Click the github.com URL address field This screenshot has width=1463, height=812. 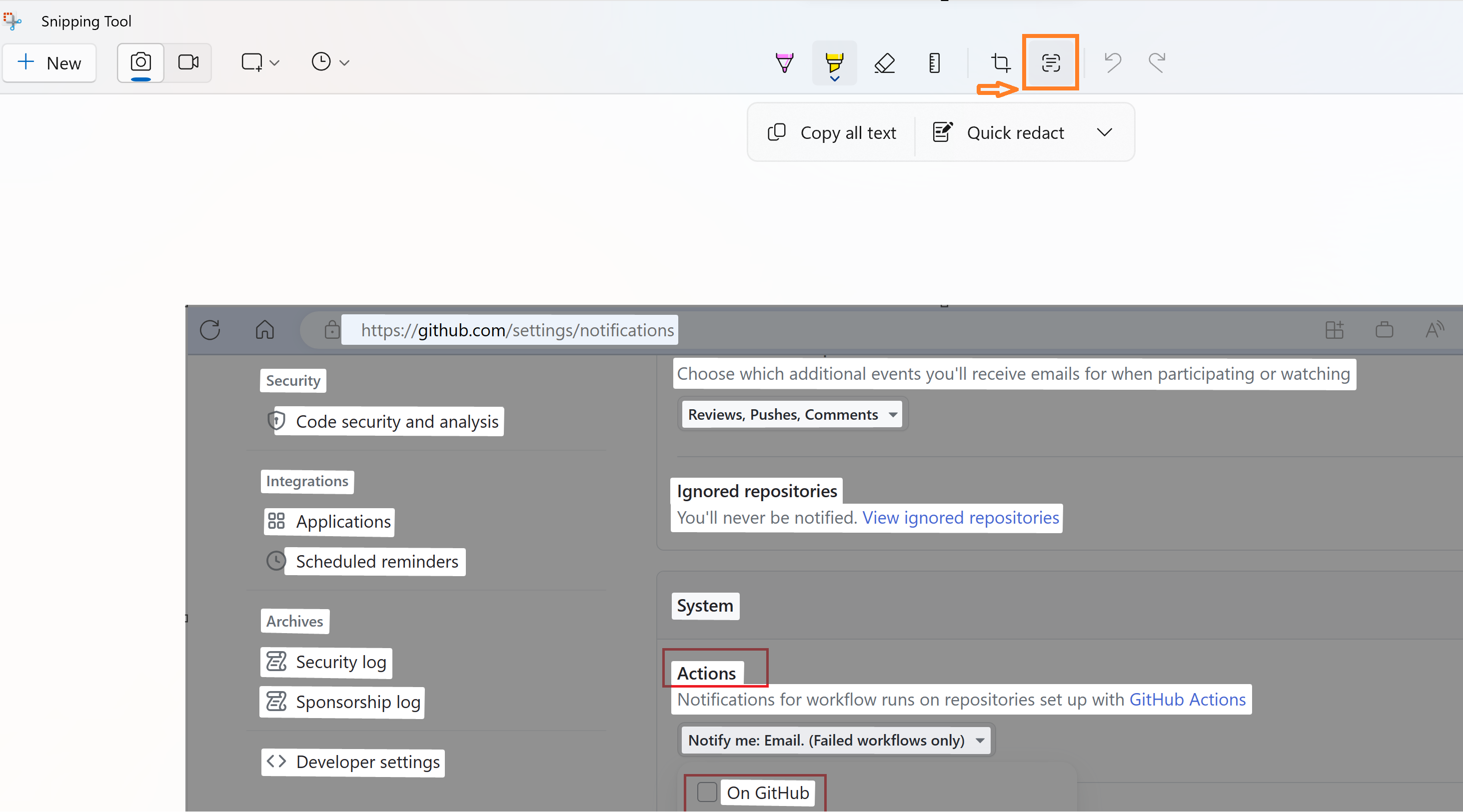point(517,330)
